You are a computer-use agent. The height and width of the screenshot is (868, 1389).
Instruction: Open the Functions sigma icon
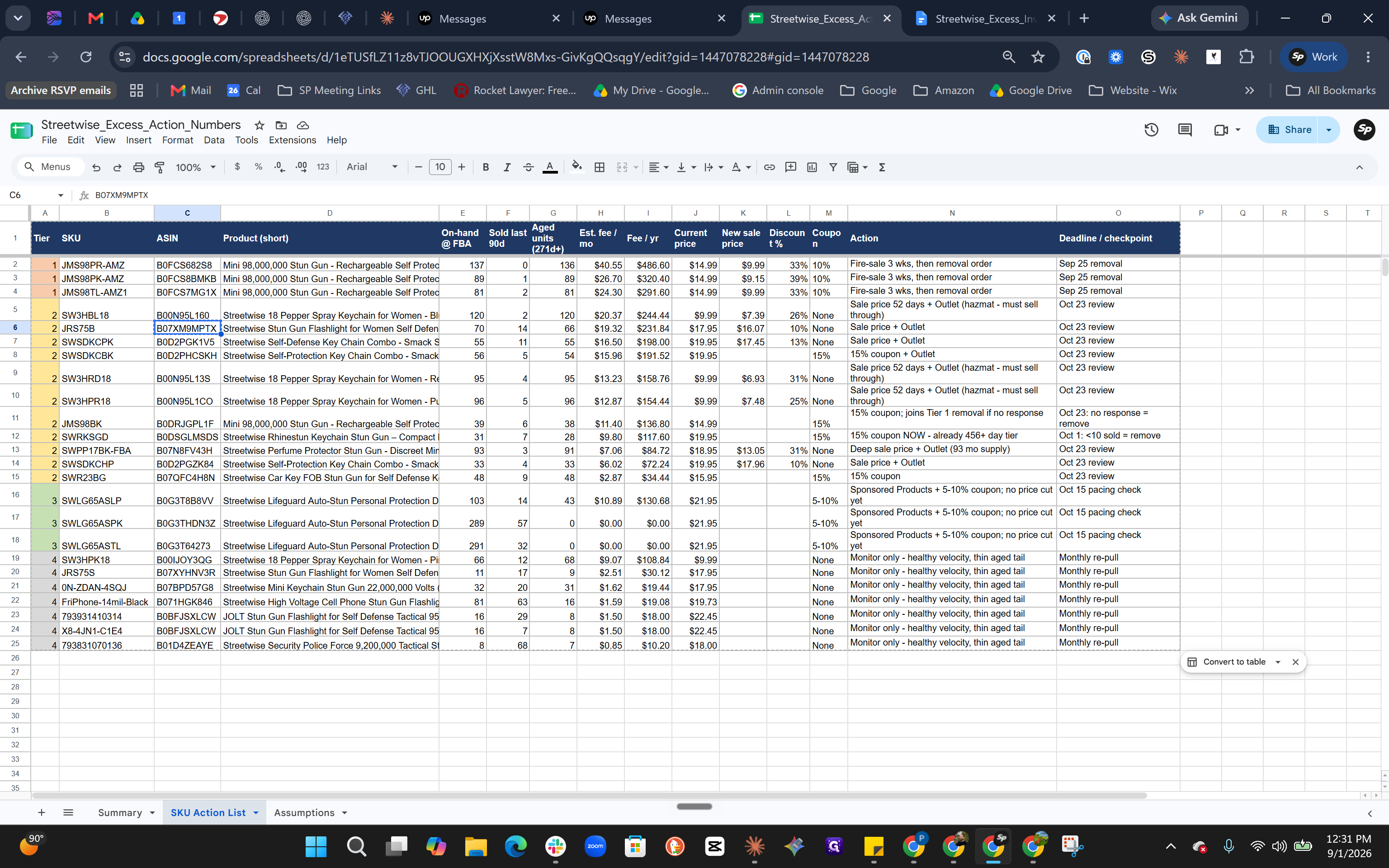point(882,167)
